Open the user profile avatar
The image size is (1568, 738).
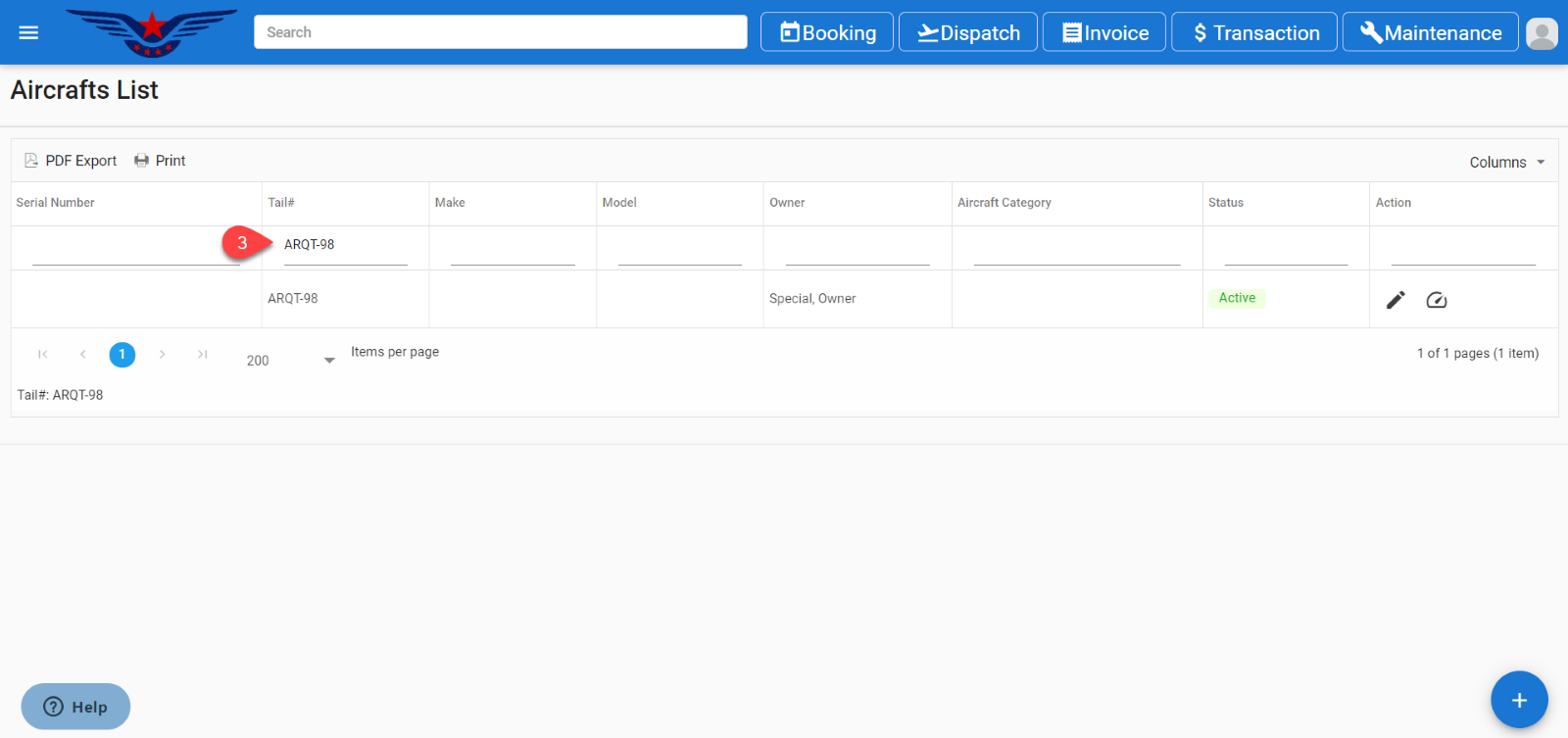point(1542,33)
